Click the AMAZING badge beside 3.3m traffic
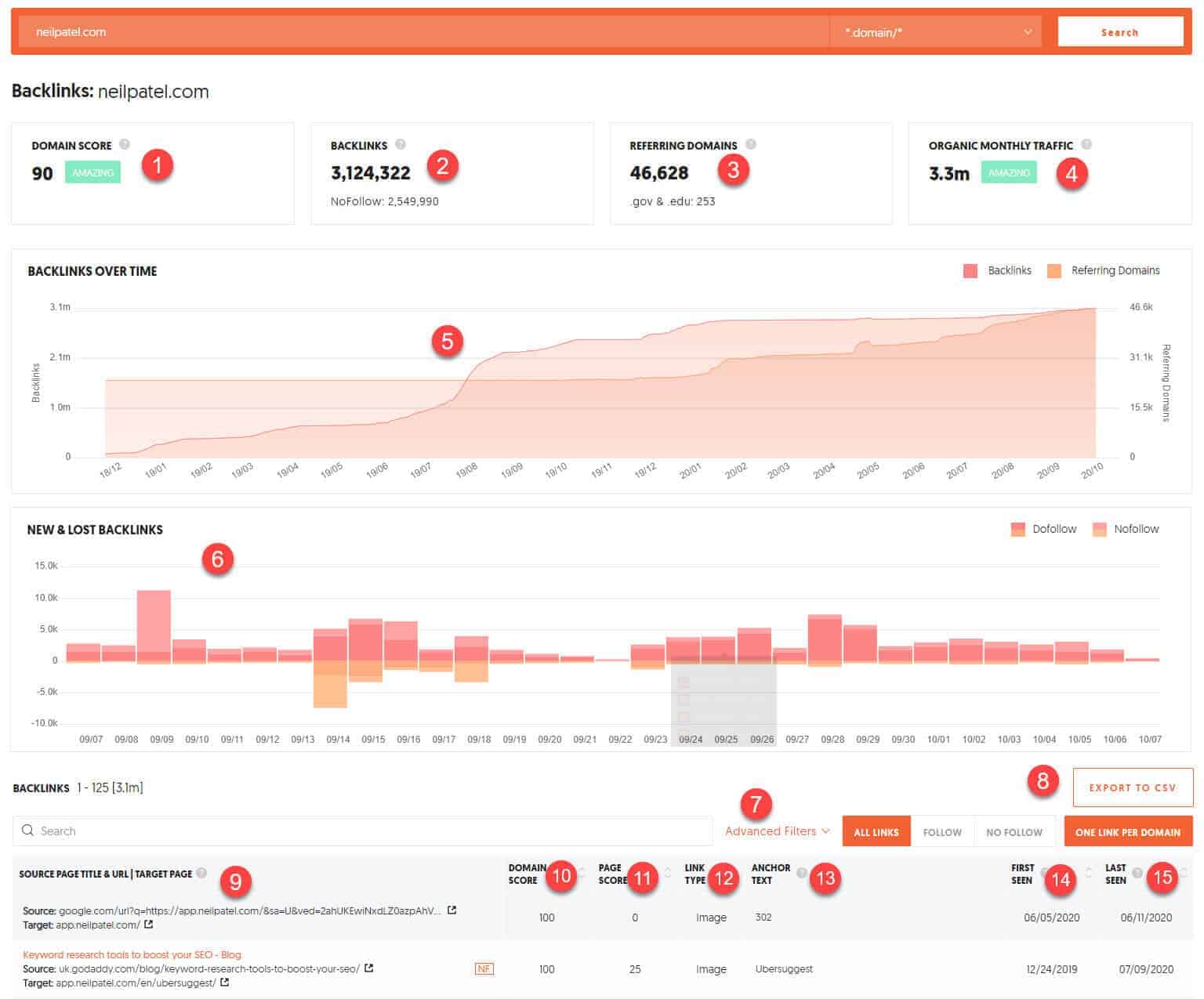The width and height of the screenshot is (1204, 999). [1009, 172]
